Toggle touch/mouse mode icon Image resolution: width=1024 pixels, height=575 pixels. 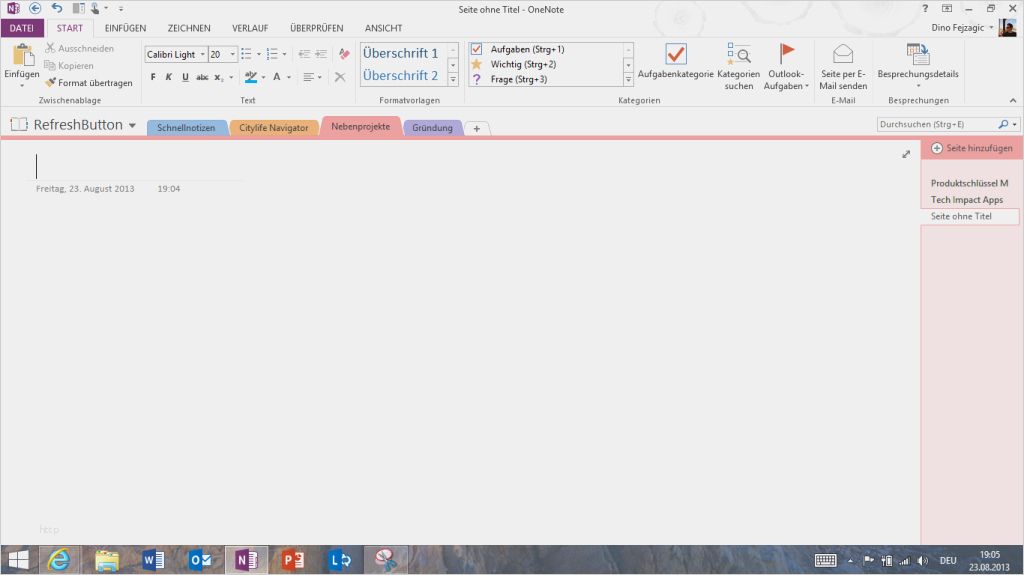[95, 8]
